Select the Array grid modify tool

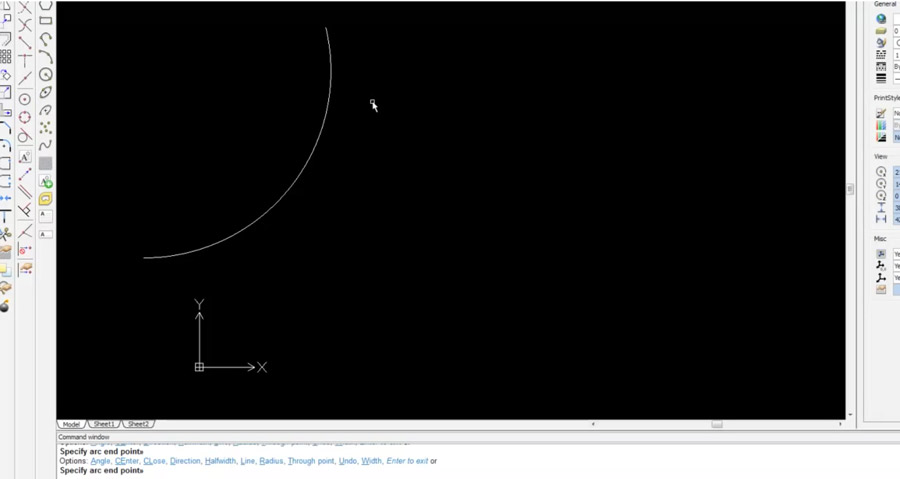[x=6, y=56]
